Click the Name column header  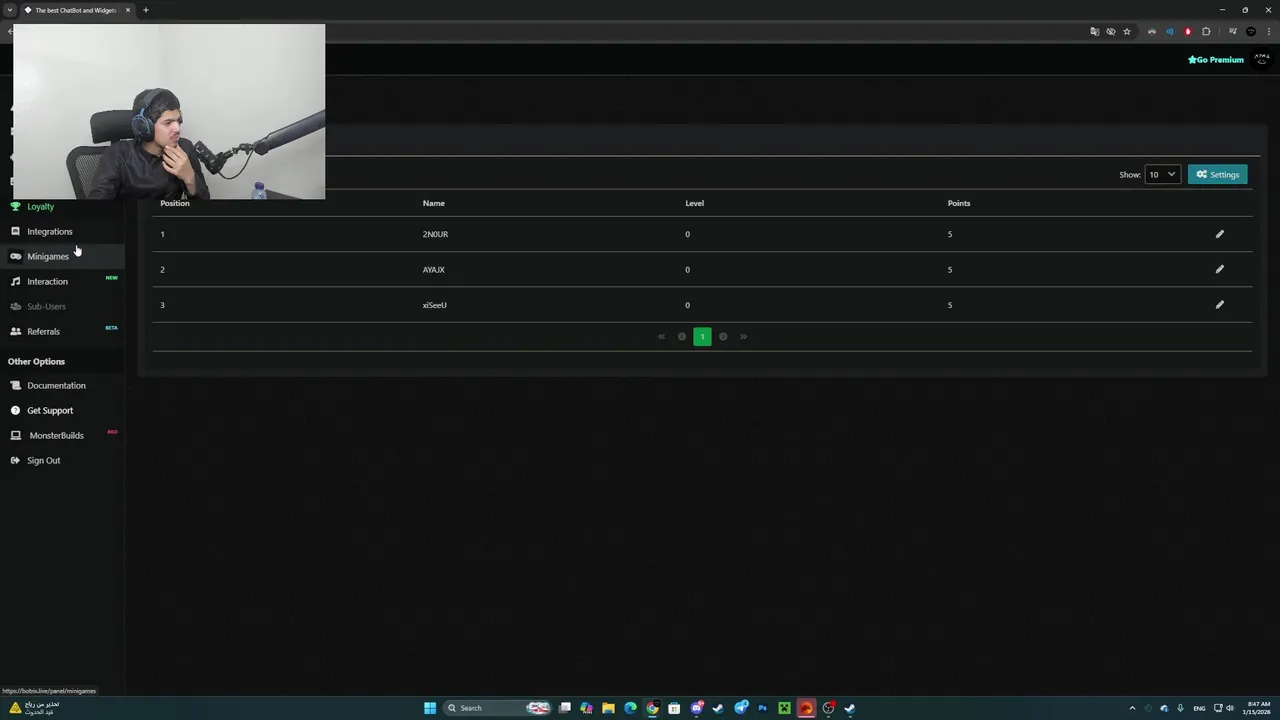pos(433,203)
